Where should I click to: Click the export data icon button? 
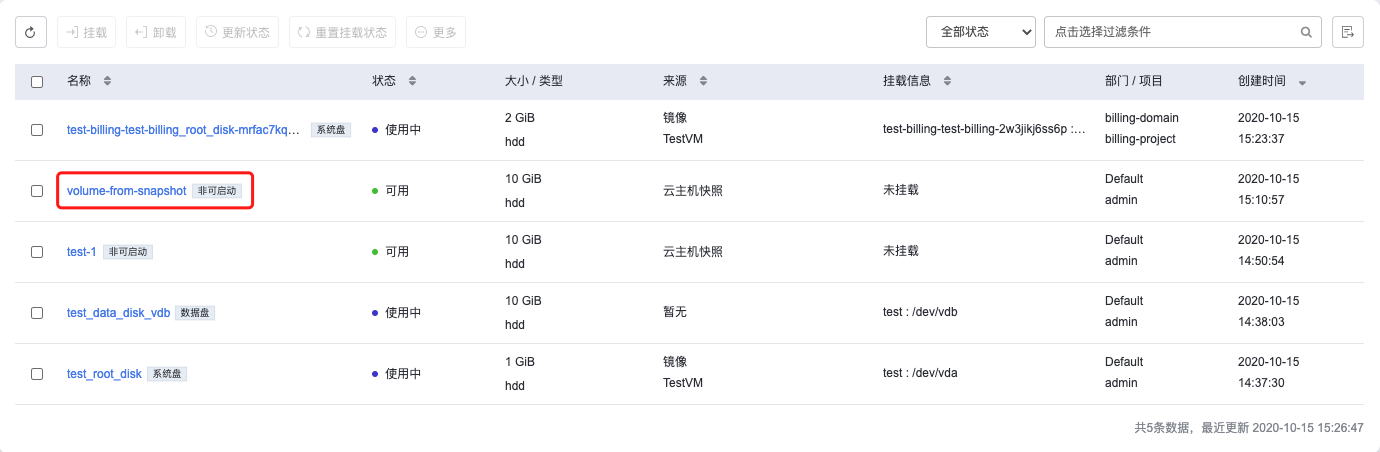[1348, 32]
